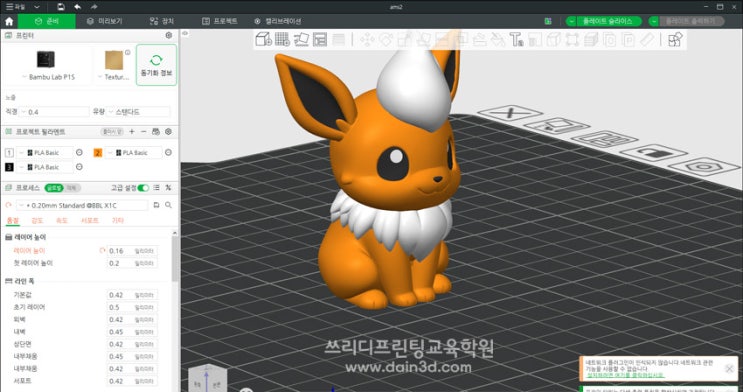The height and width of the screenshot is (392, 743).
Task: Switch process scope to 개체
Action: tap(72, 188)
